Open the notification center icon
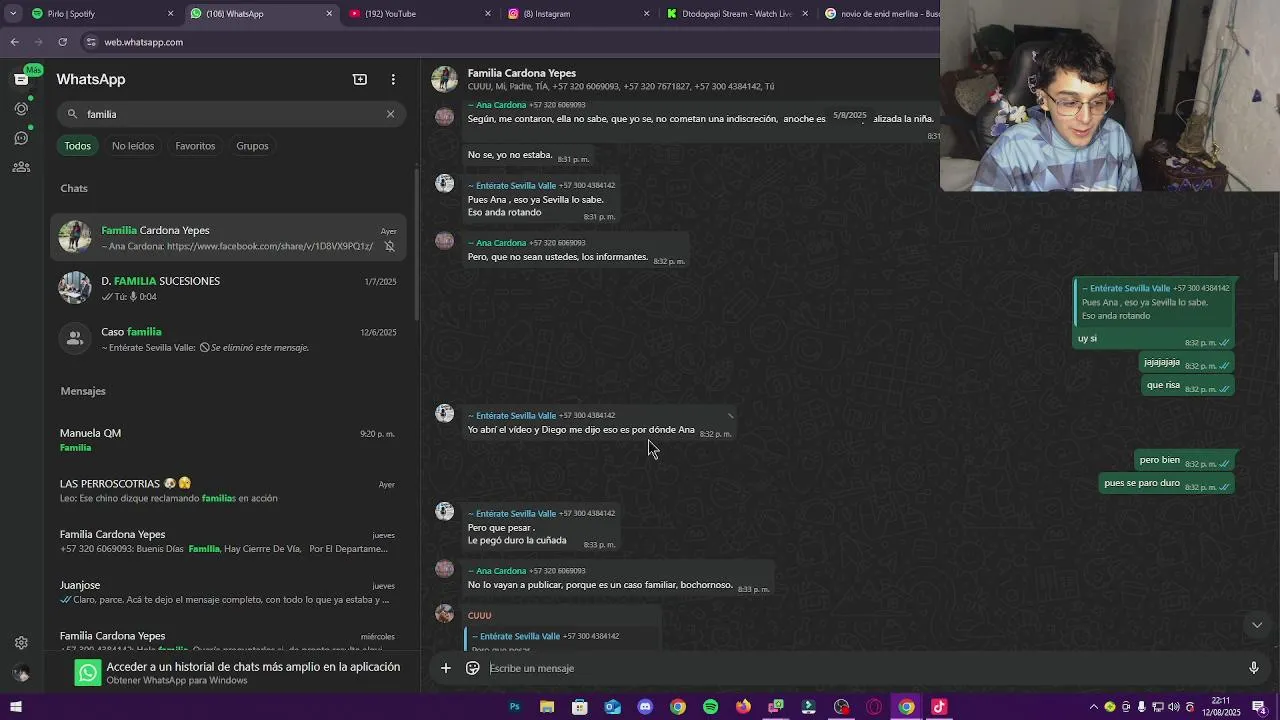The height and width of the screenshot is (720, 1280). [1259, 707]
